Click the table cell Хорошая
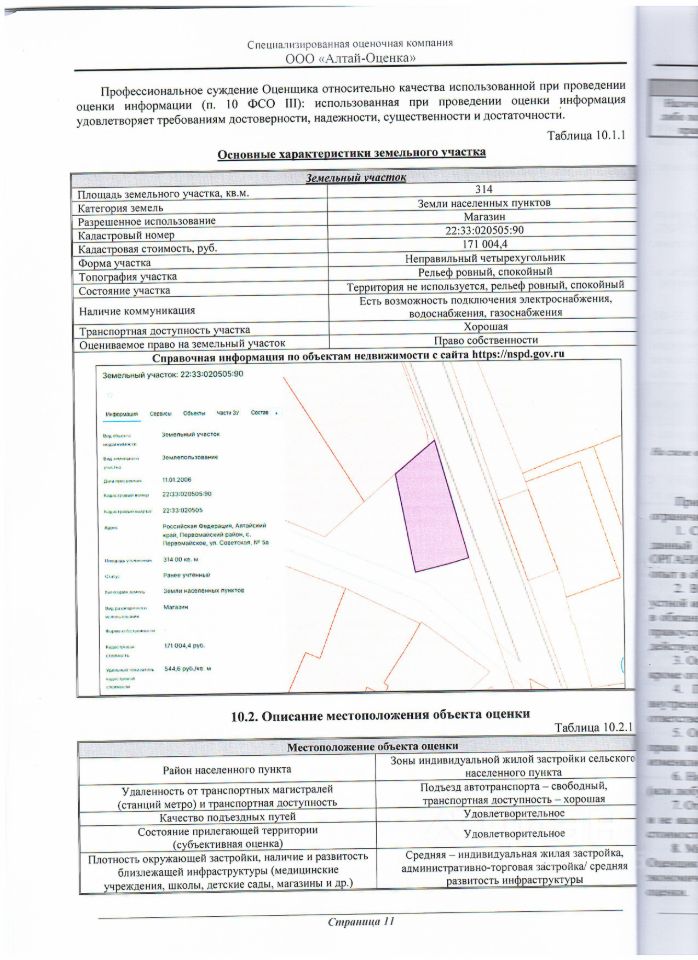 486,327
